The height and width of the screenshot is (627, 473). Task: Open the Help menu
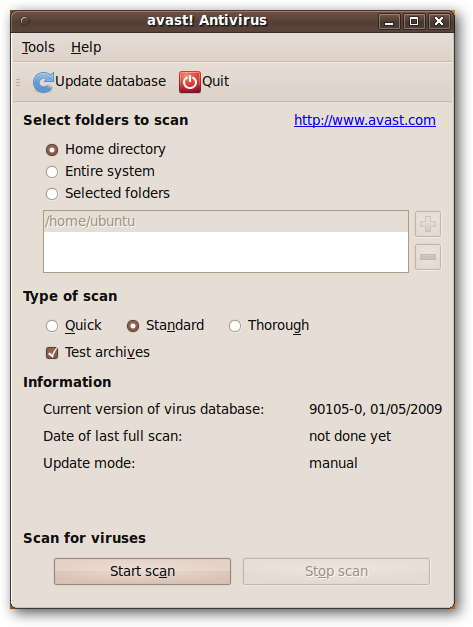coord(86,47)
